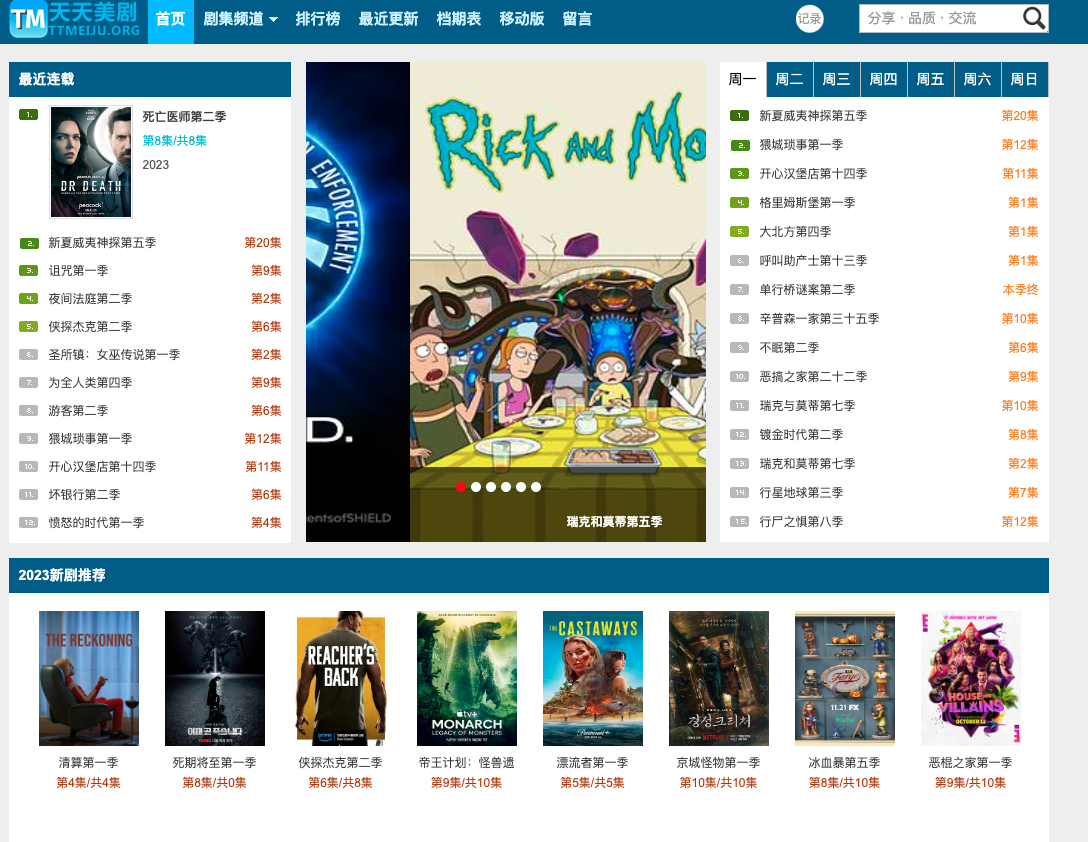This screenshot has width=1088, height=842.
Task: Click 清算第一季 title under poster
Action: point(89,762)
